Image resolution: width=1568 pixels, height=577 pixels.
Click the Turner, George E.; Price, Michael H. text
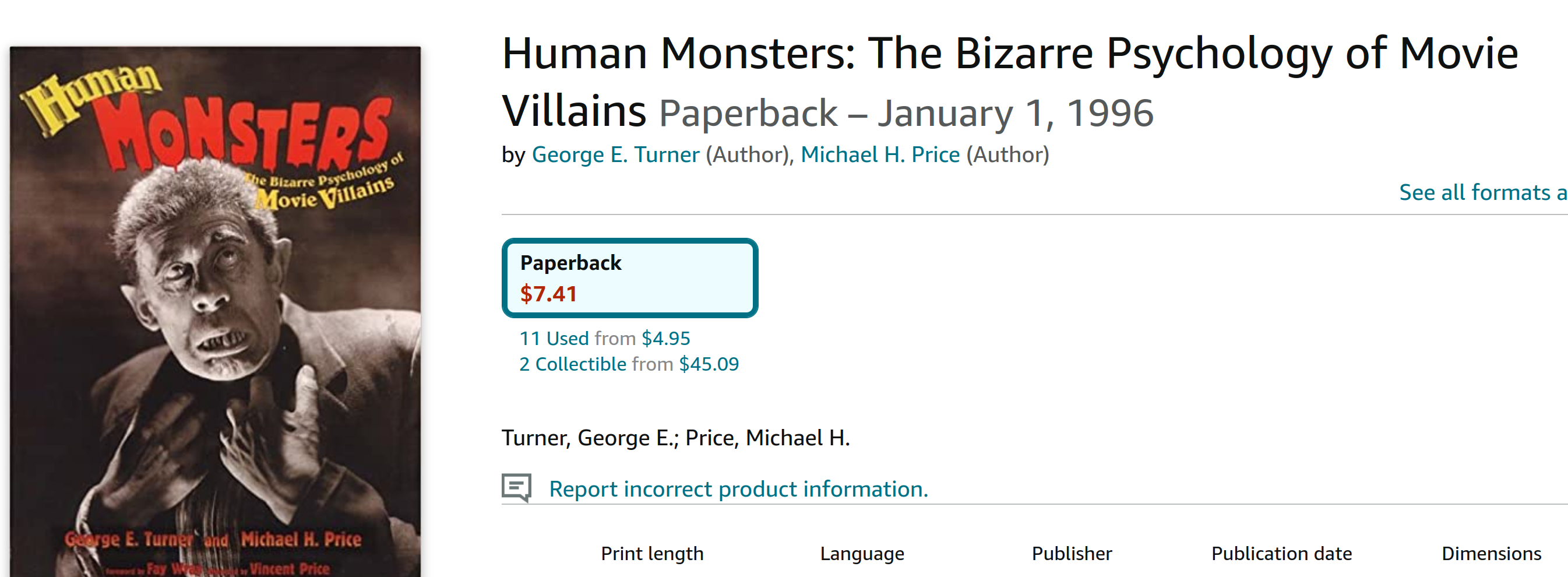point(676,438)
